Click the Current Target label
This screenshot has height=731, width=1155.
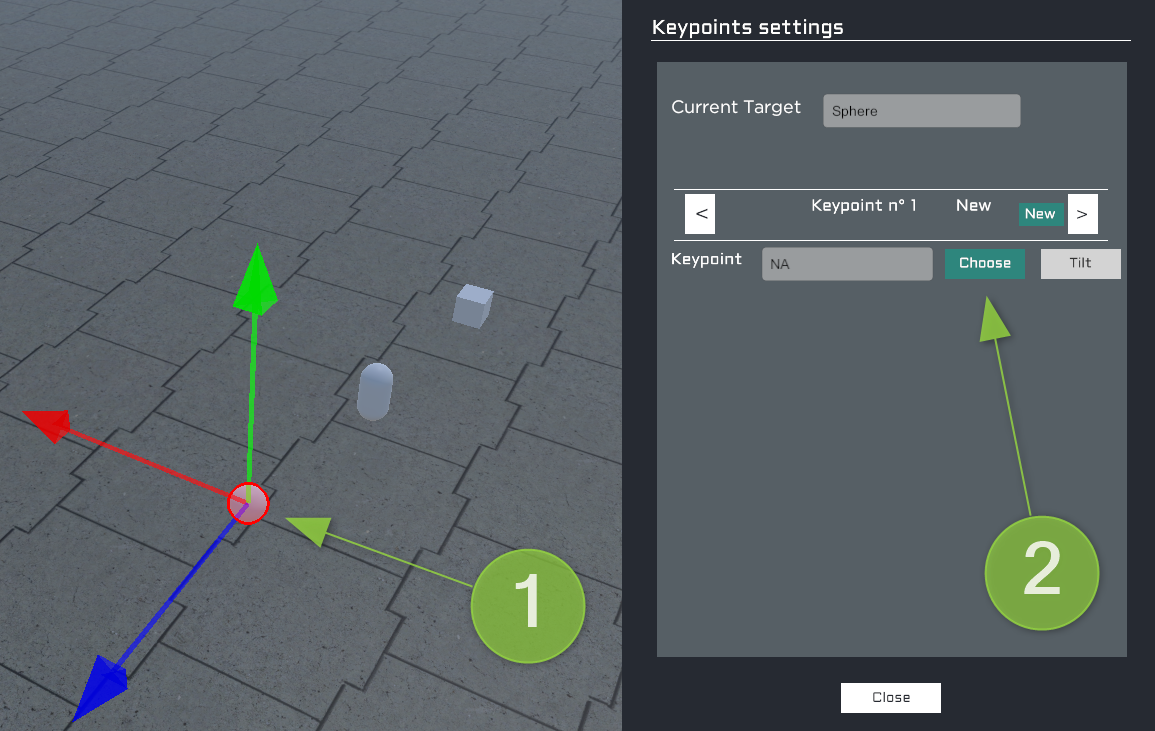736,107
